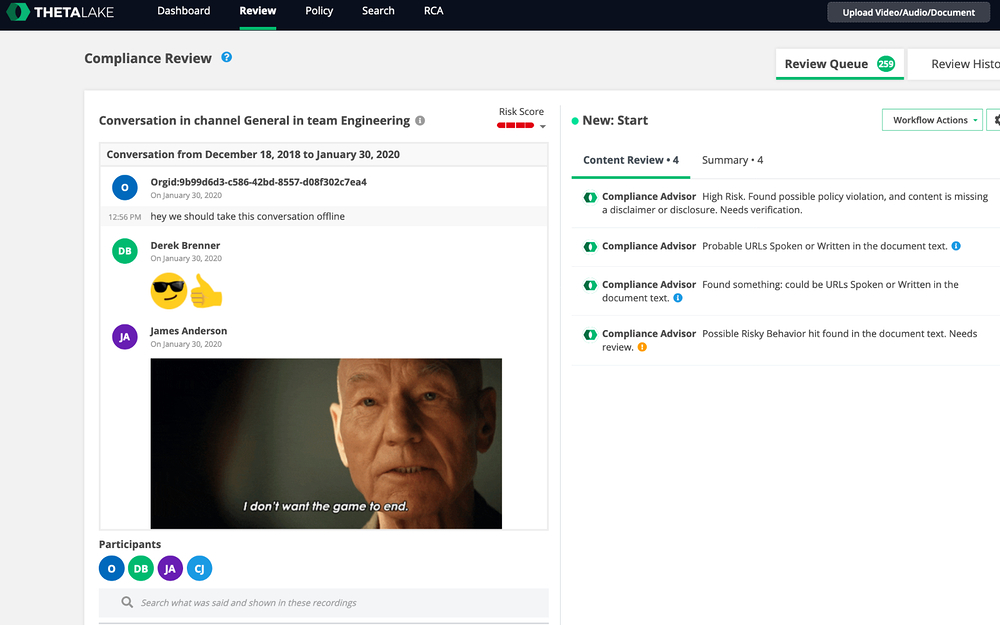This screenshot has height=625, width=1000.
Task: Open the Review menu item
Action: click(x=258, y=11)
